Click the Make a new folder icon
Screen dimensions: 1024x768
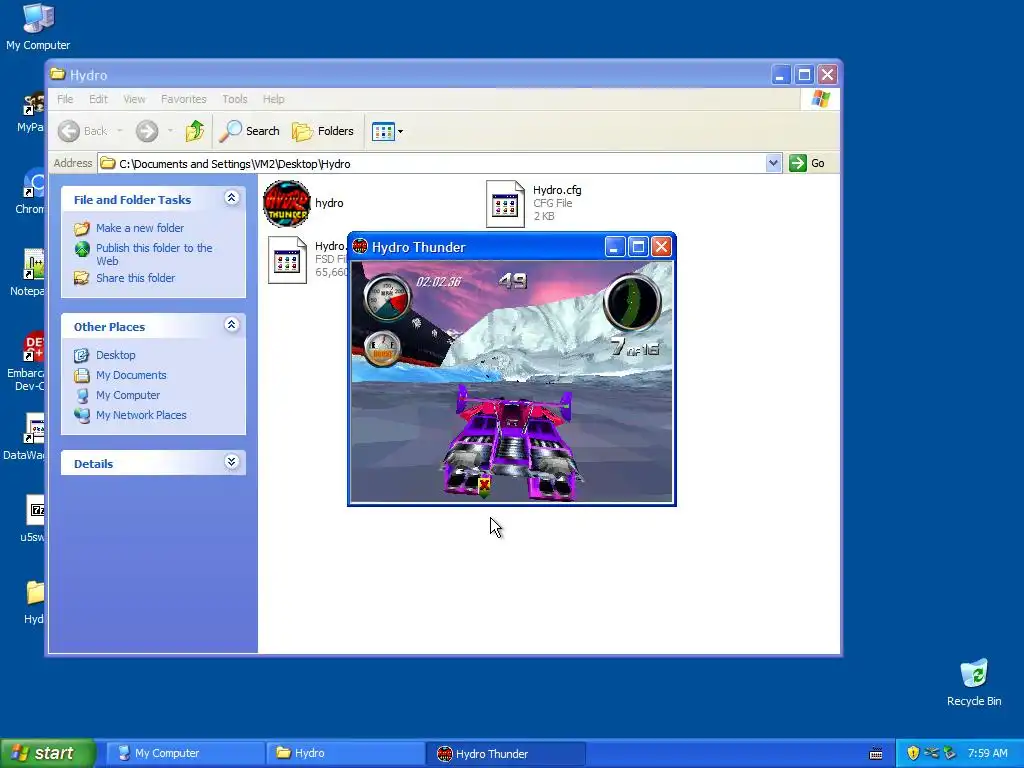(x=82, y=229)
